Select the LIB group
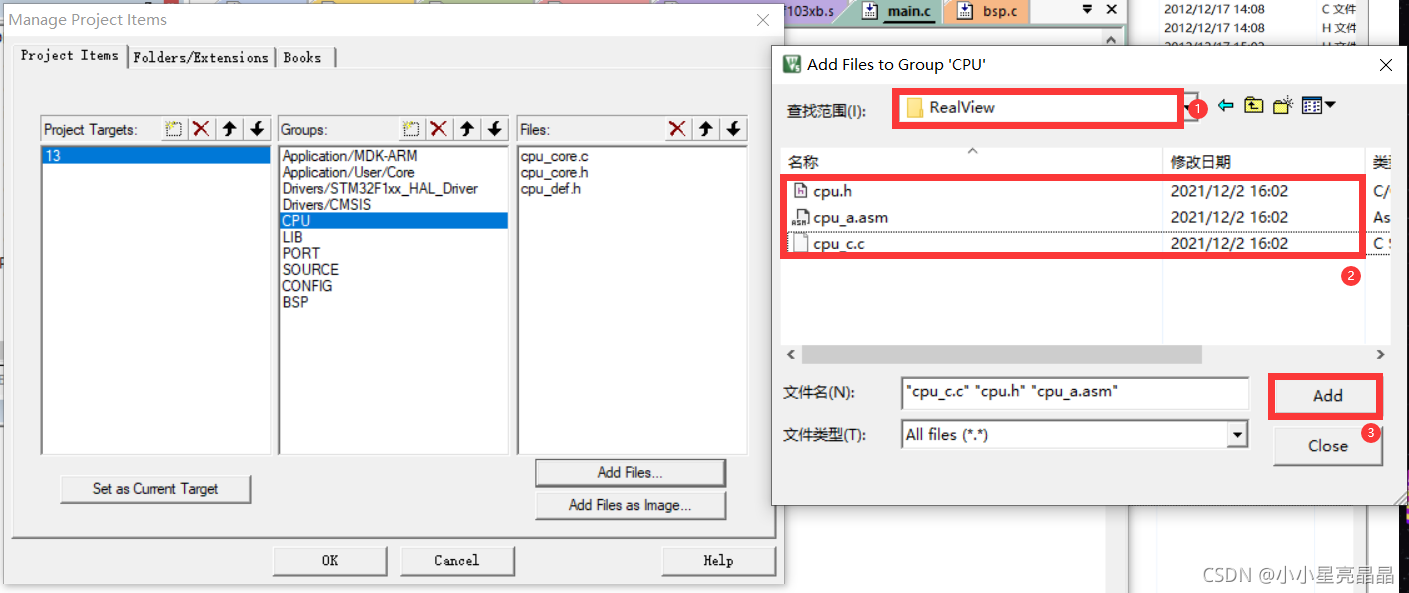This screenshot has height=593, width=1409. coord(292,237)
